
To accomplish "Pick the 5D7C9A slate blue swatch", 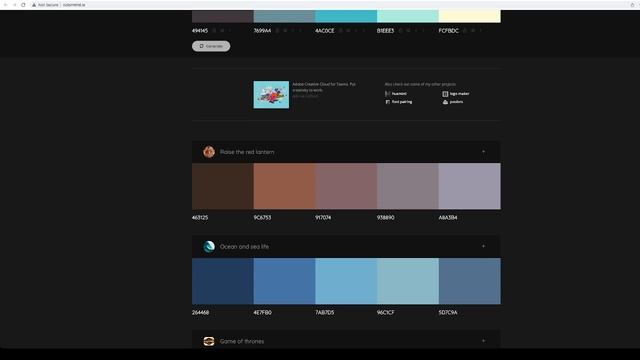I will click(x=469, y=281).
